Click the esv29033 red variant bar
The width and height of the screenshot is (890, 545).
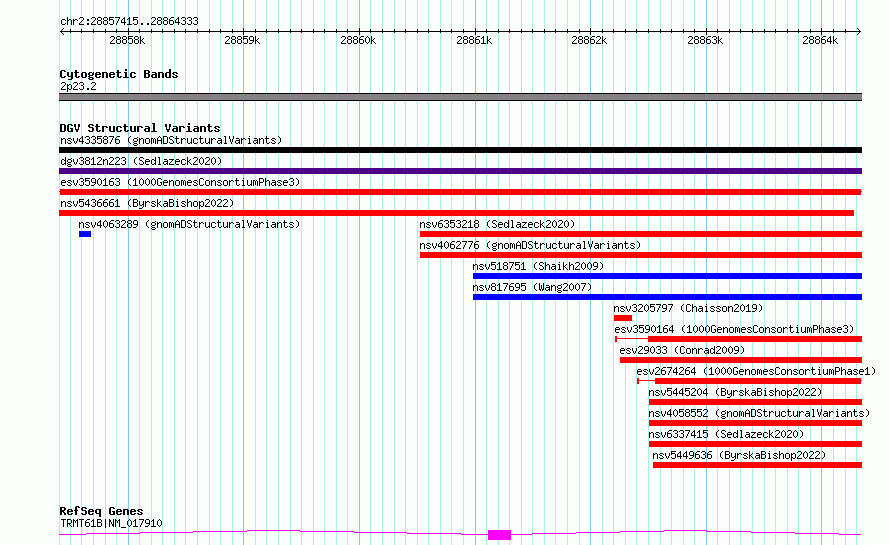click(741, 360)
